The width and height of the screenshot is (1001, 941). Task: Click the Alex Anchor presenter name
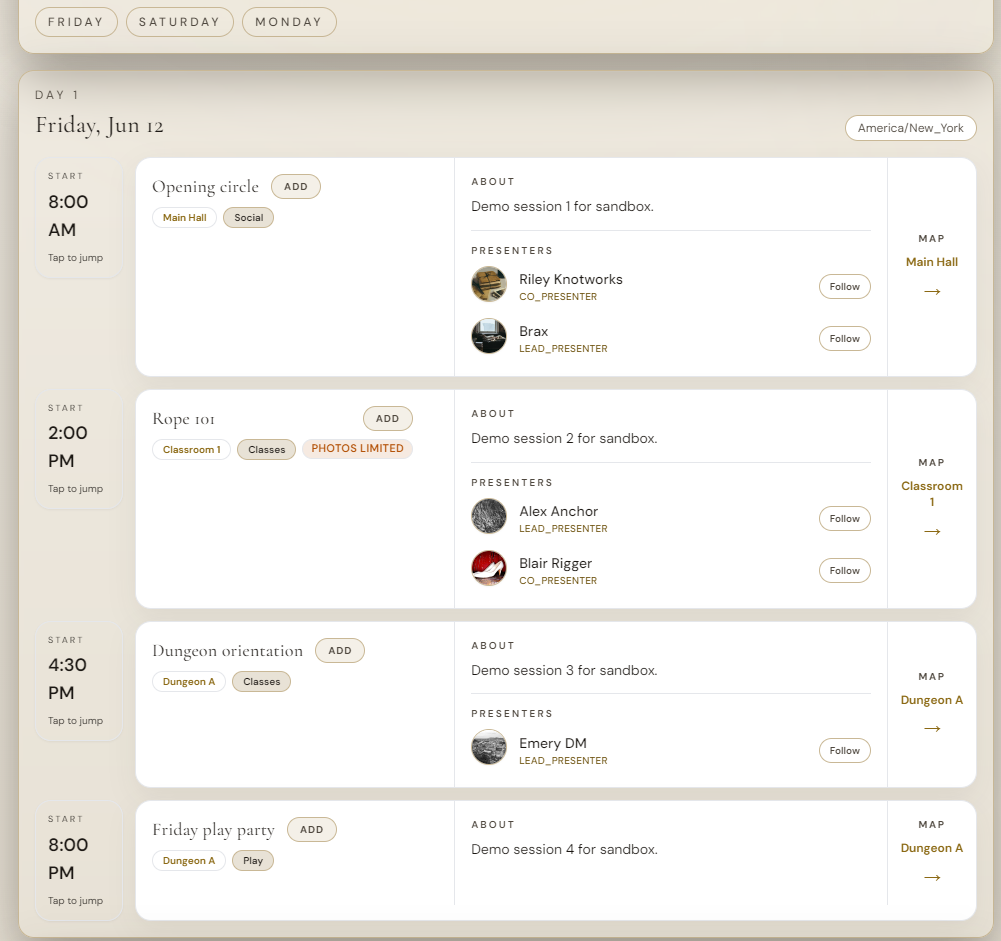(x=559, y=511)
